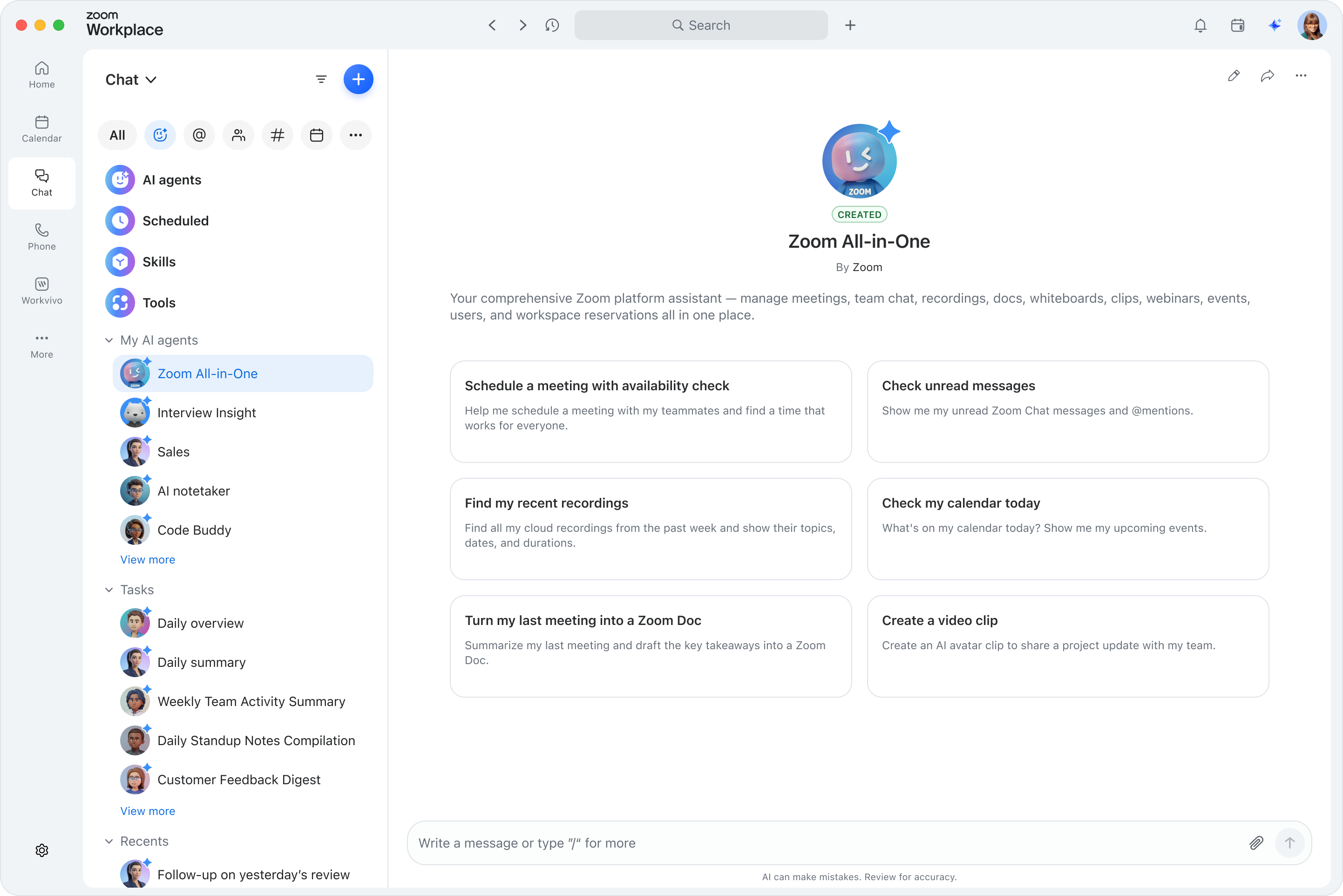Viewport: 1343px width, 896px height.
Task: Open Follow-up on yesterday's review chat
Action: tap(243, 874)
